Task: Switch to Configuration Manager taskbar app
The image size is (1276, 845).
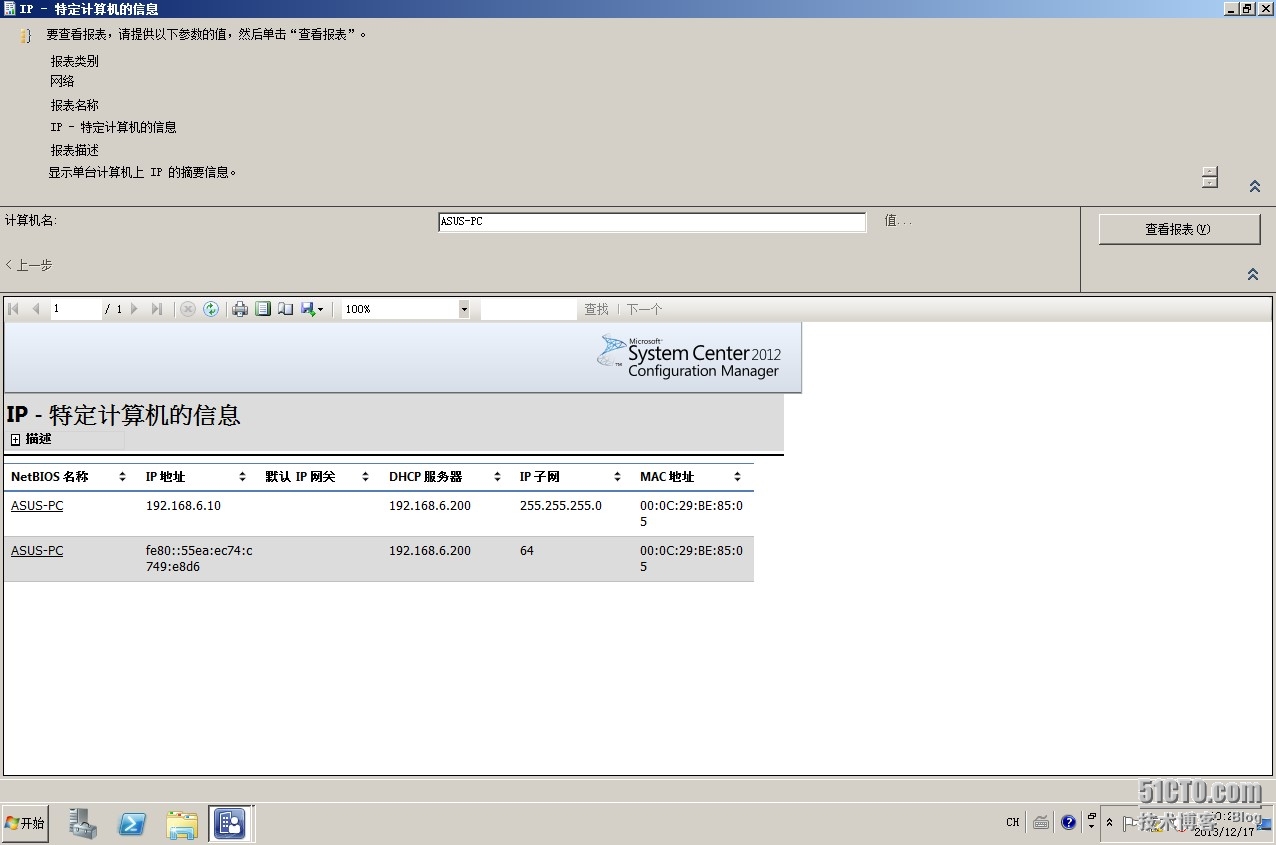Action: point(230,824)
